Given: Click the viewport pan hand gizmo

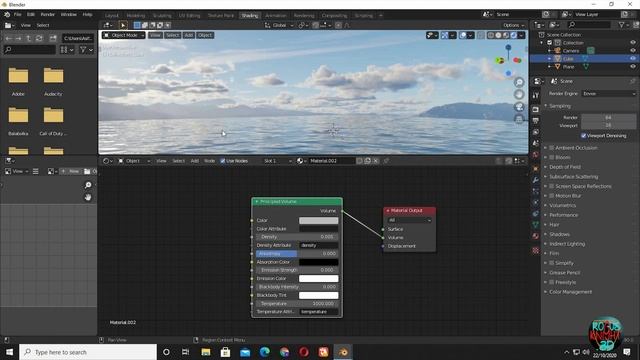Looking at the screenshot, I should [519, 95].
